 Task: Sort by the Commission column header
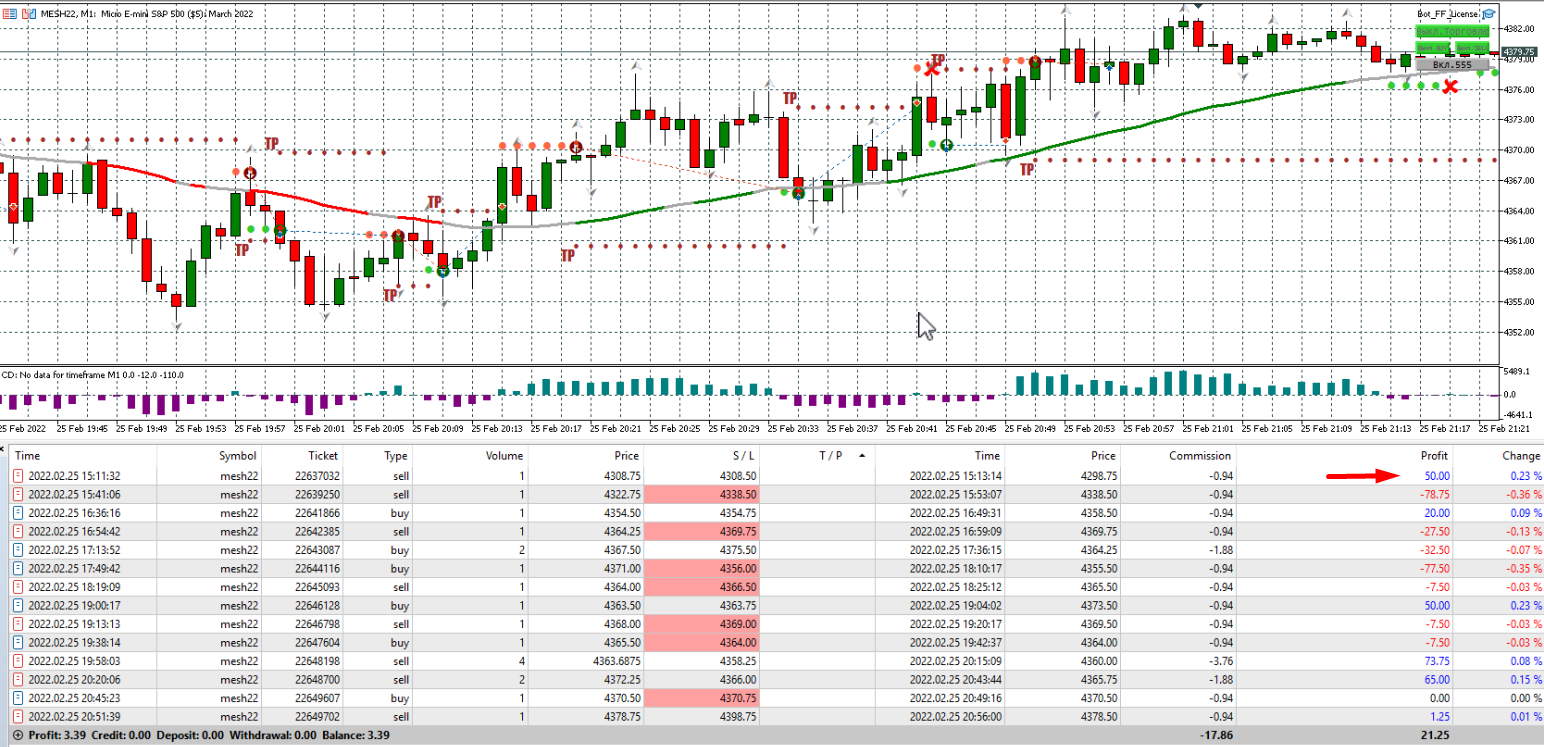pos(1200,456)
